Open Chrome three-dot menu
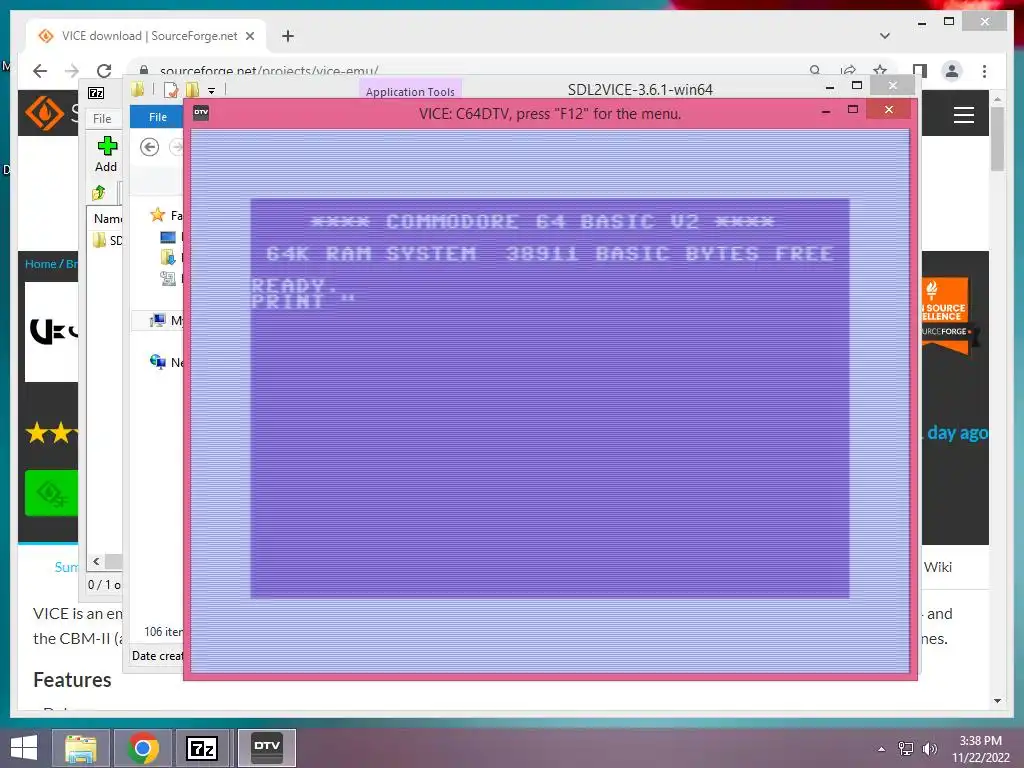This screenshot has height=768, width=1024. coord(984,71)
